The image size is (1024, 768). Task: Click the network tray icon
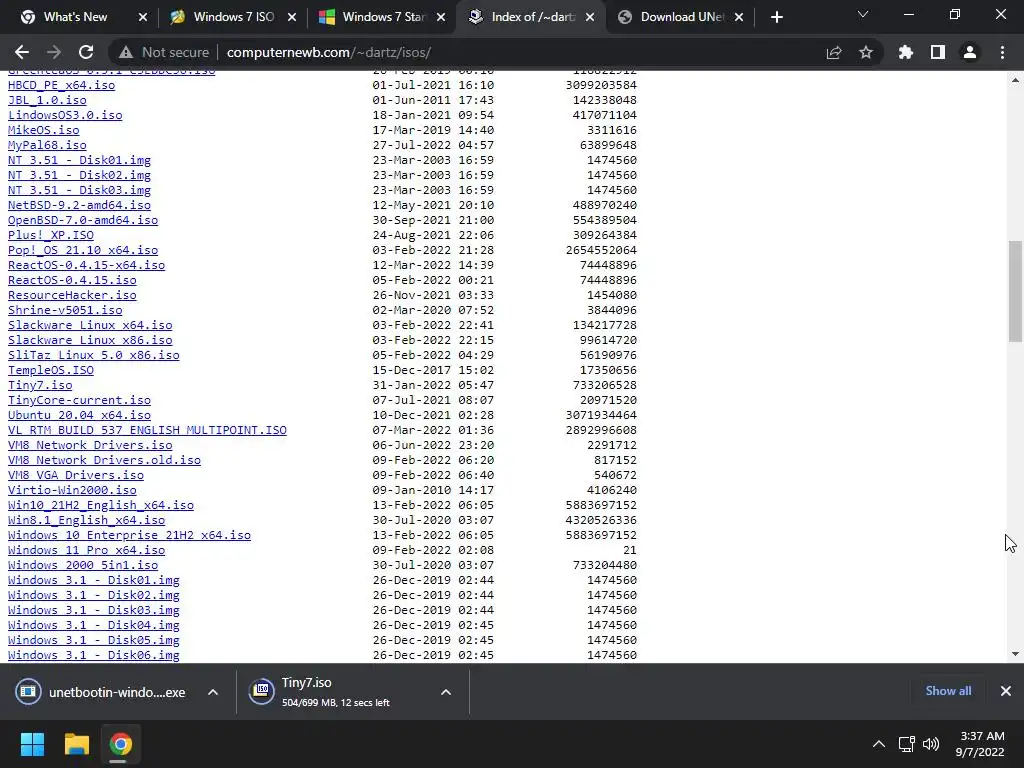point(906,744)
